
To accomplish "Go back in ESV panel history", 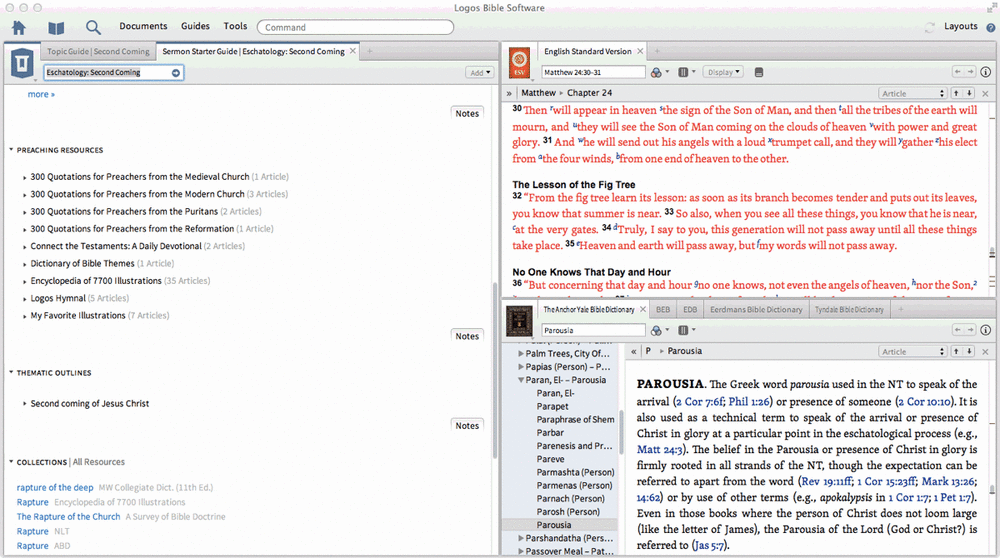I will point(957,72).
